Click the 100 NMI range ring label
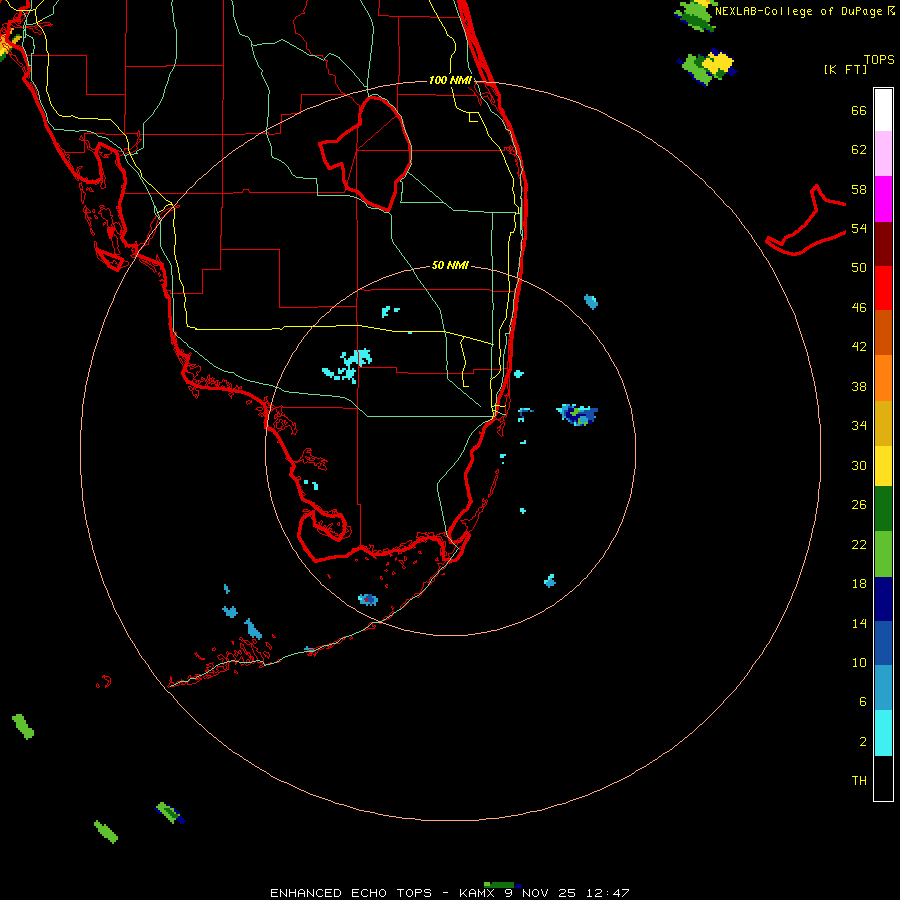Screen dimensions: 900x900 click(x=450, y=80)
